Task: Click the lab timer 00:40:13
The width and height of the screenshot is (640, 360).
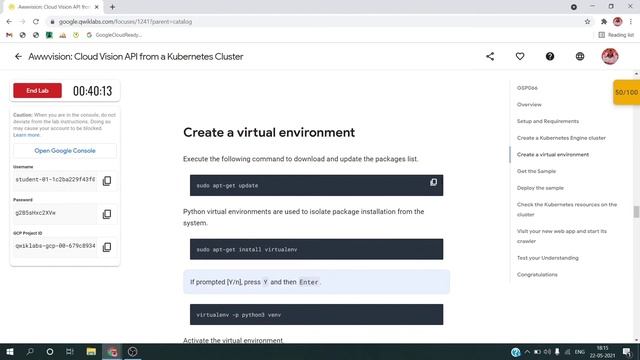Action: pyautogui.click(x=93, y=91)
